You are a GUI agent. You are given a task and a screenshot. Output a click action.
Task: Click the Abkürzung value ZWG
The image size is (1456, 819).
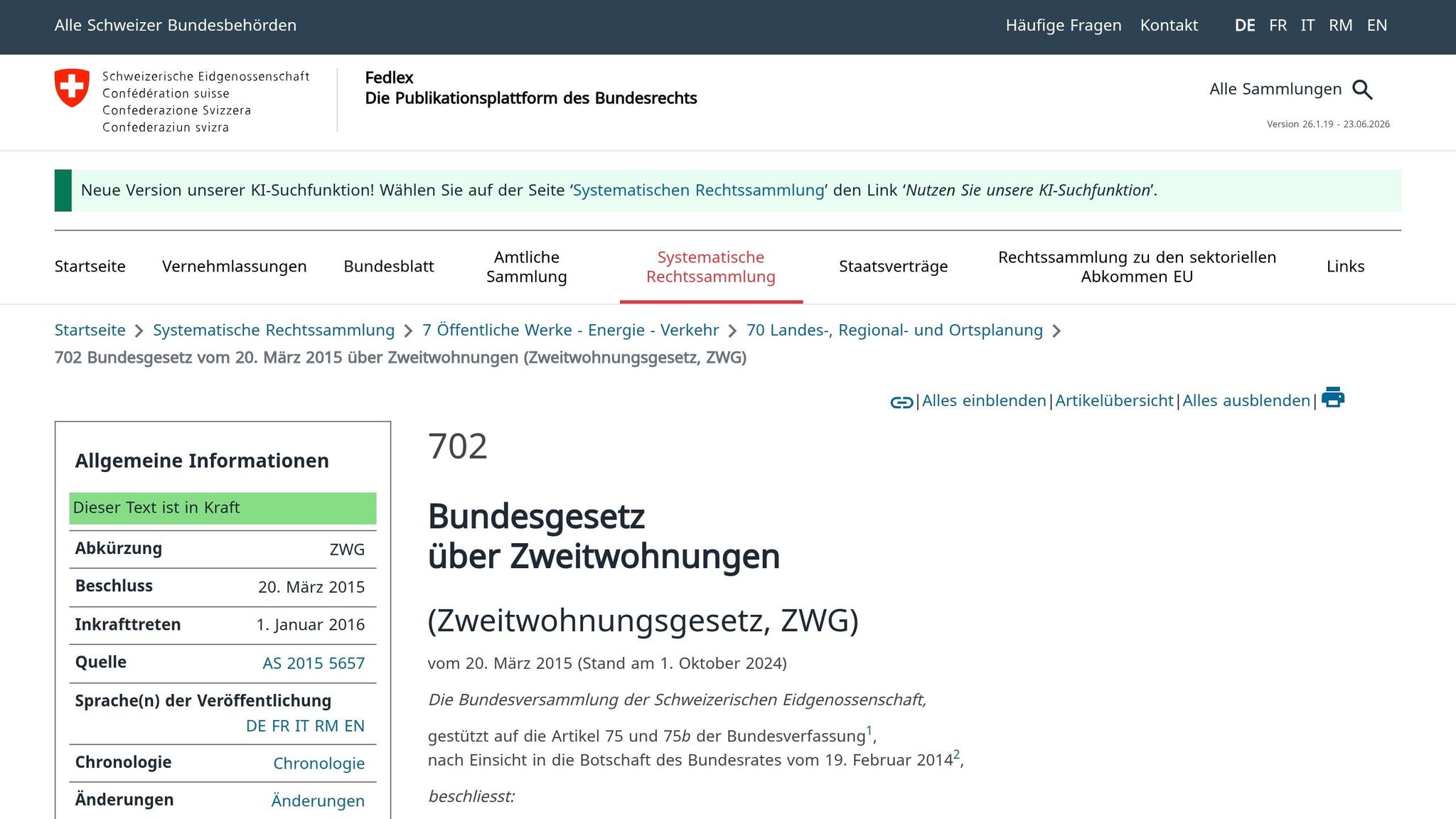click(x=347, y=550)
